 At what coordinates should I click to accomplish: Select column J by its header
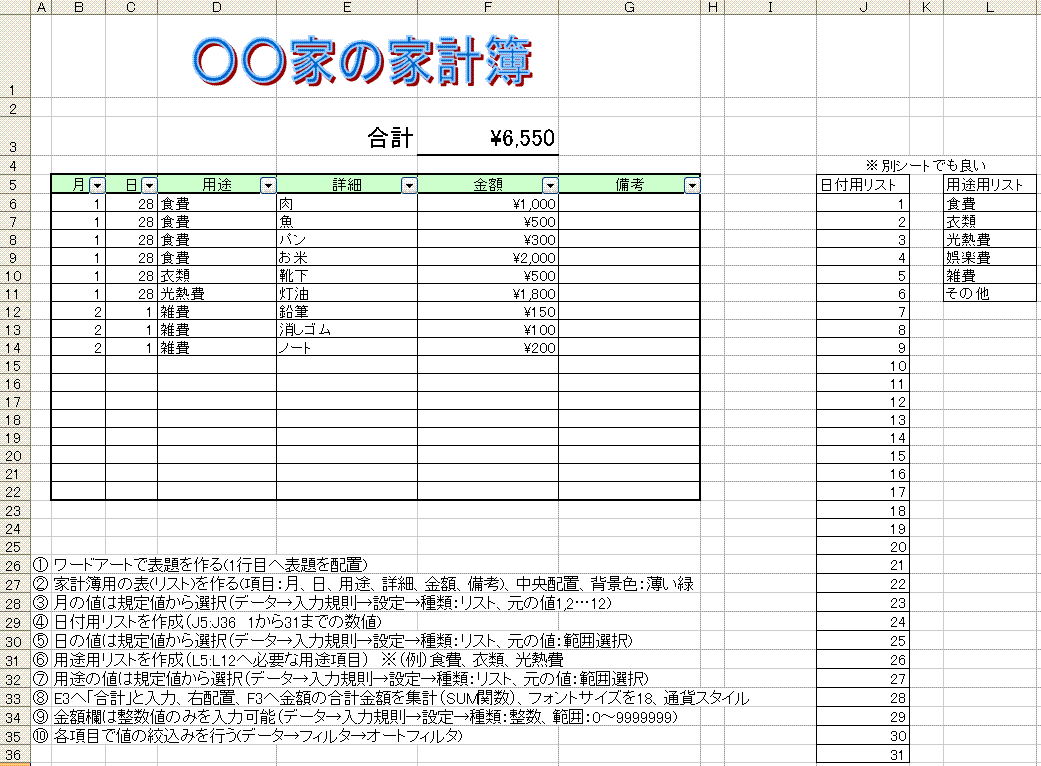pos(862,8)
